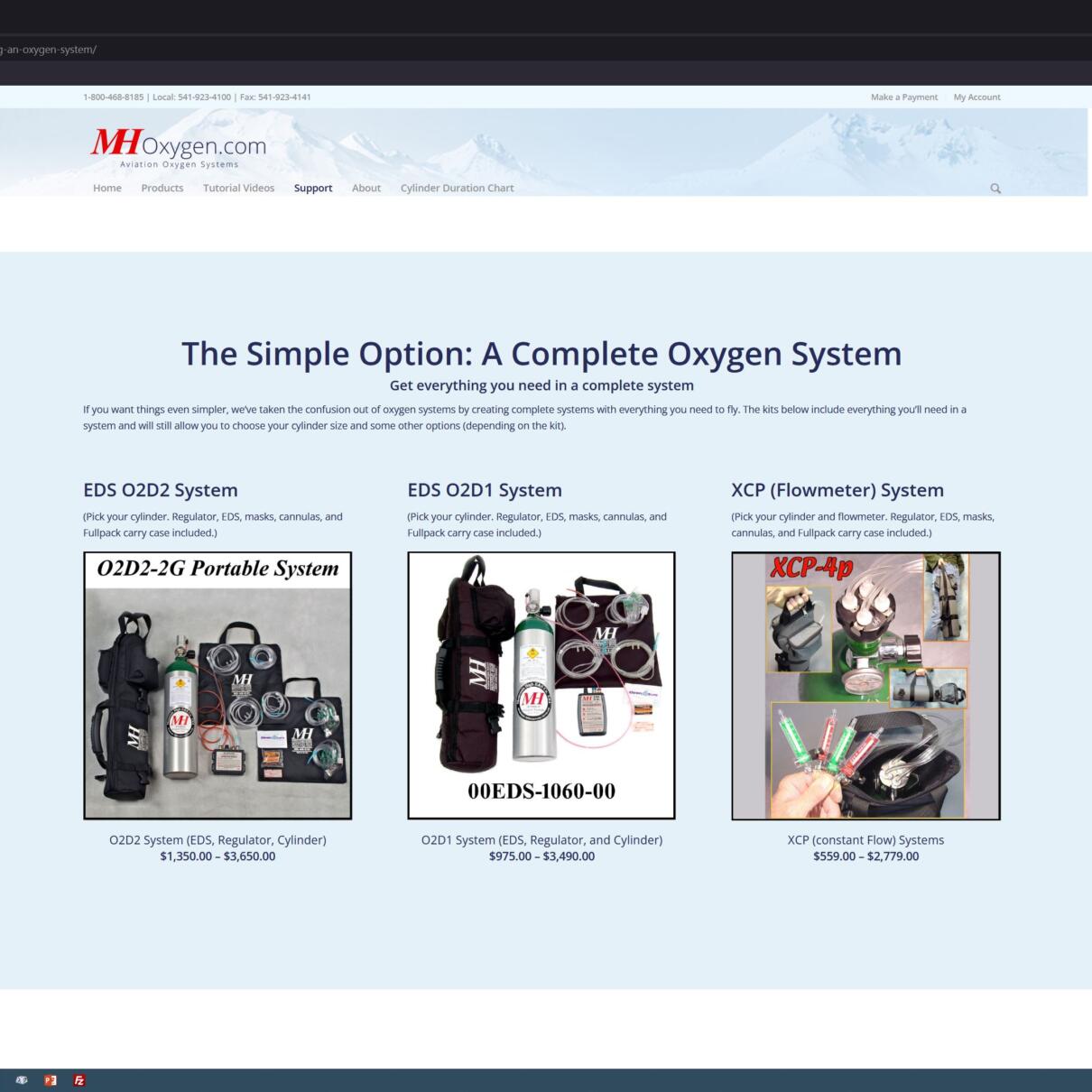1092x1092 pixels.
Task: Click the search magnifier icon in navigation
Action: pos(995,189)
